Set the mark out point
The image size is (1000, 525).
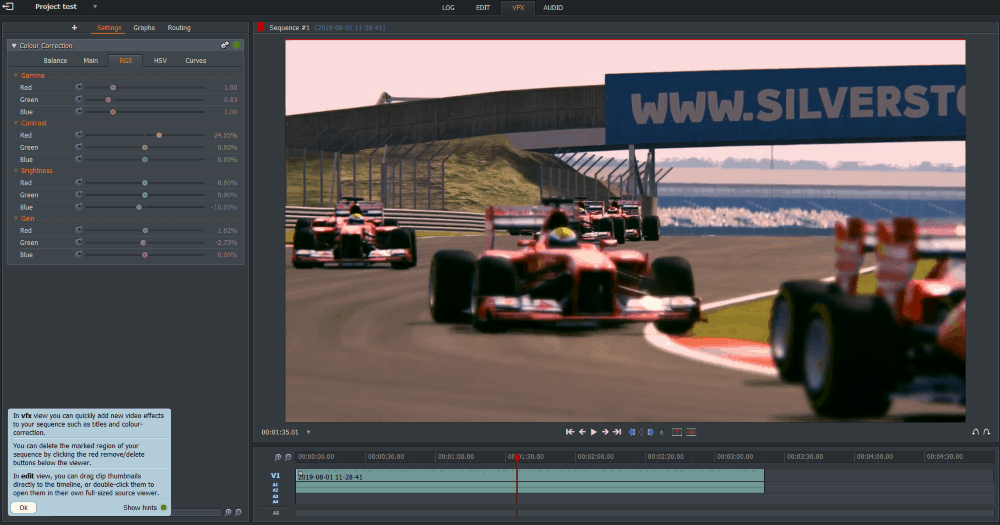tap(651, 432)
